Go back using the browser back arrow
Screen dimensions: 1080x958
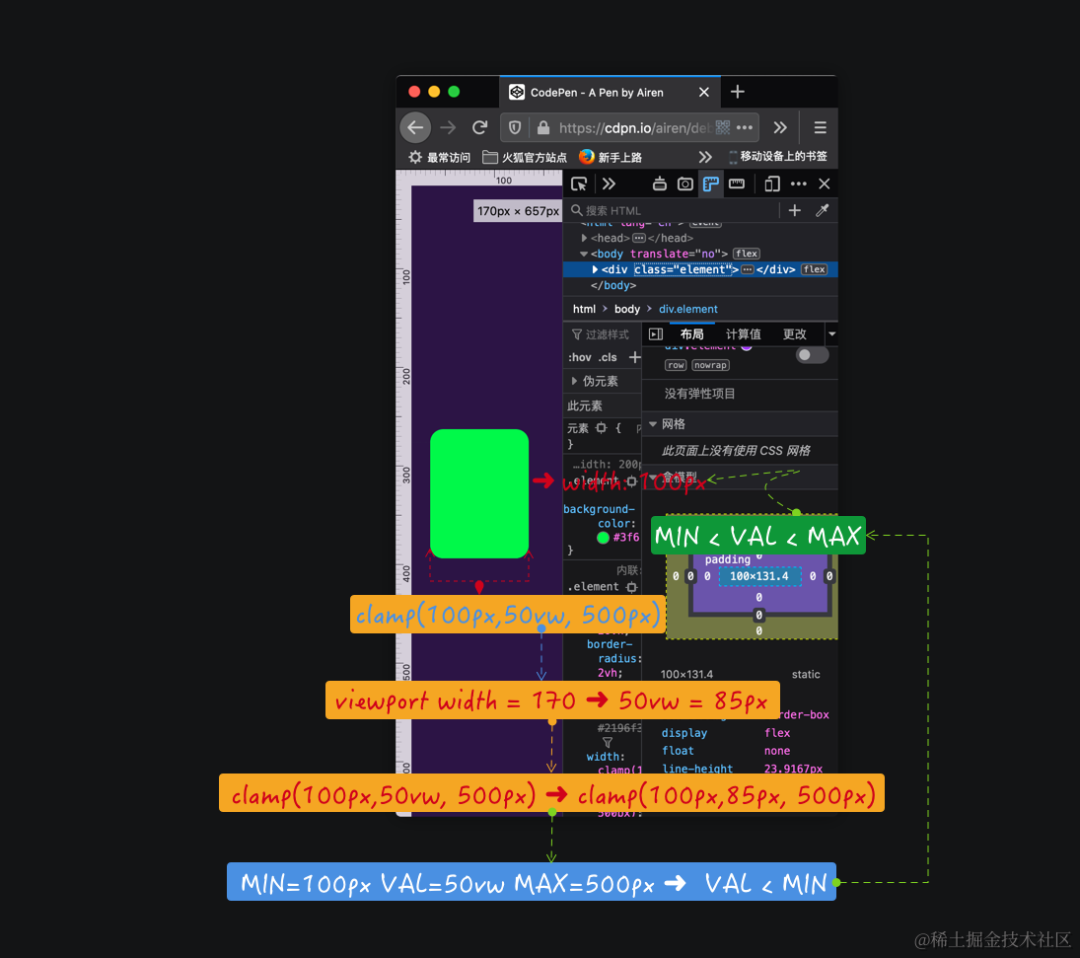pos(415,127)
